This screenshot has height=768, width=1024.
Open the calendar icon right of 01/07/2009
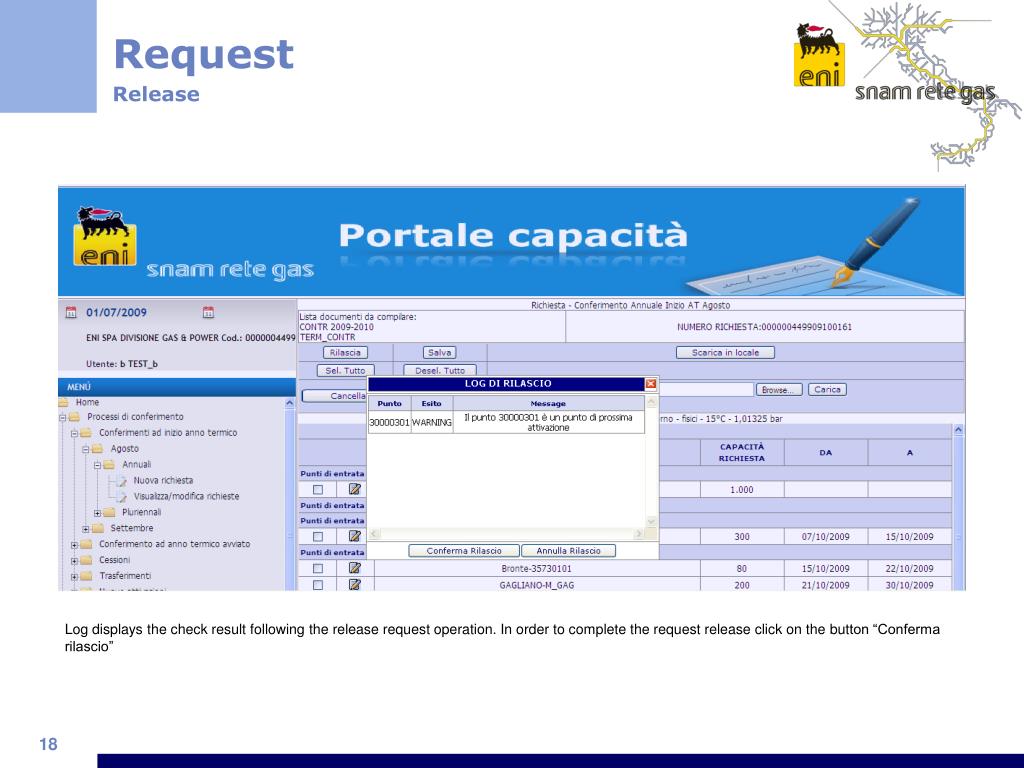[x=208, y=312]
